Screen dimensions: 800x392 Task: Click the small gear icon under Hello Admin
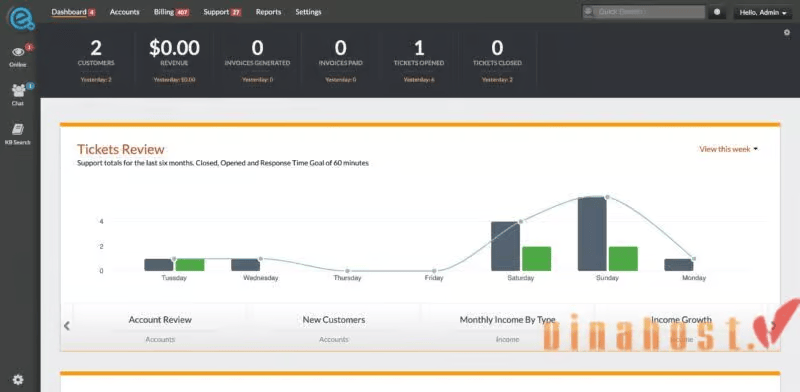pos(786,33)
